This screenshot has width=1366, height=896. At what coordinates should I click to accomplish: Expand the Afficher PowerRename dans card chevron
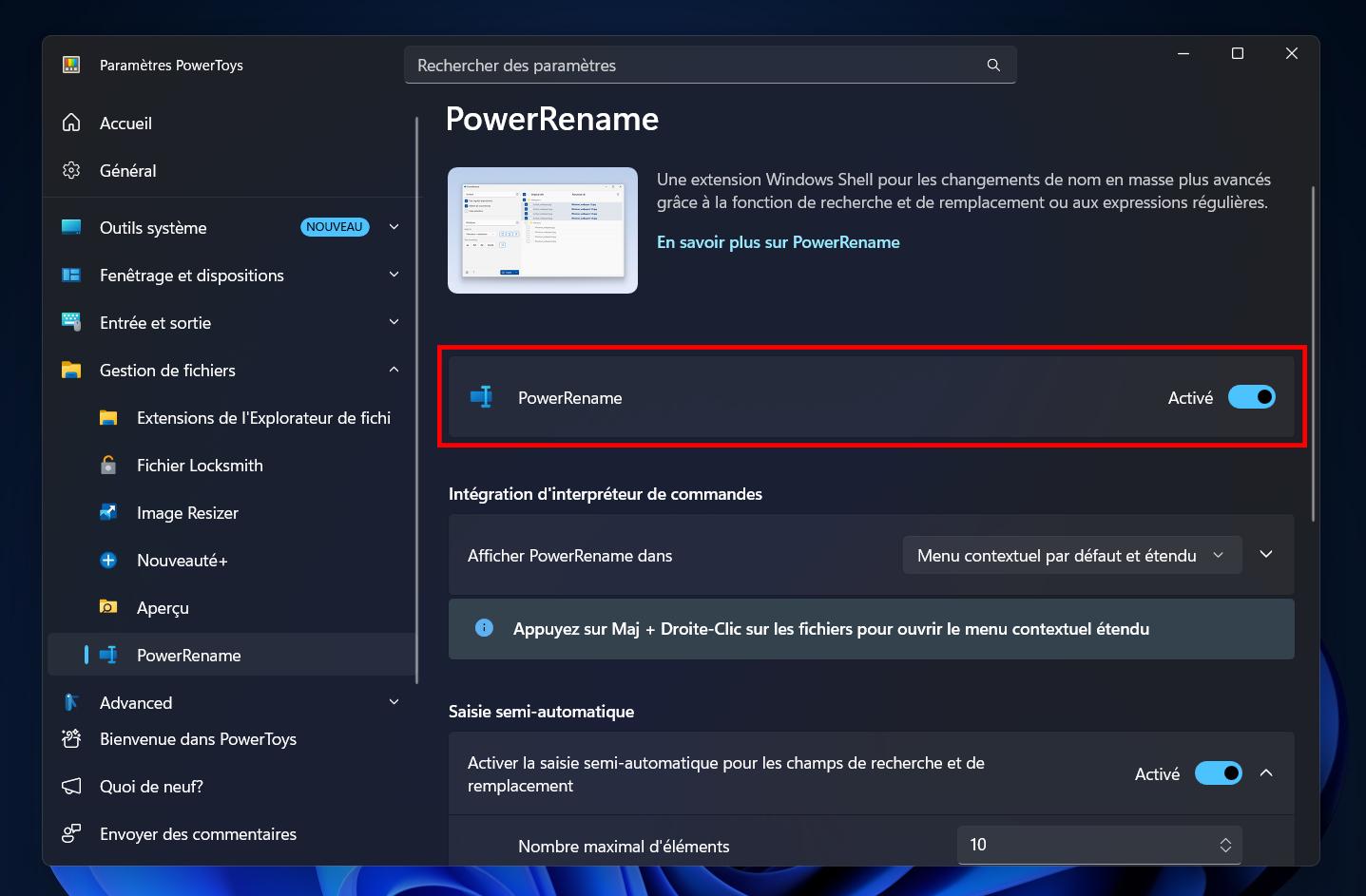tap(1266, 555)
